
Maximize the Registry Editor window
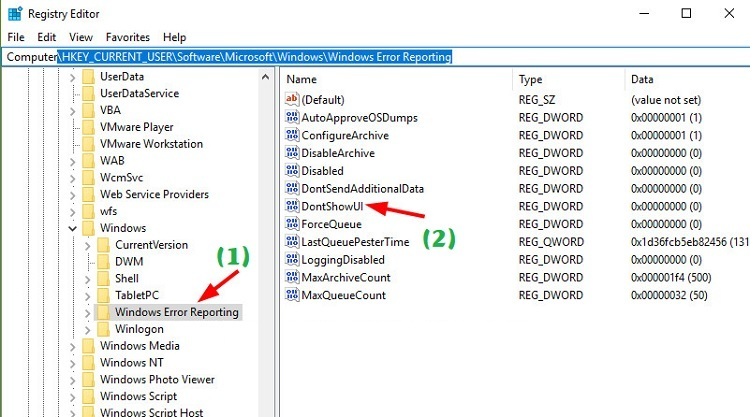click(686, 13)
